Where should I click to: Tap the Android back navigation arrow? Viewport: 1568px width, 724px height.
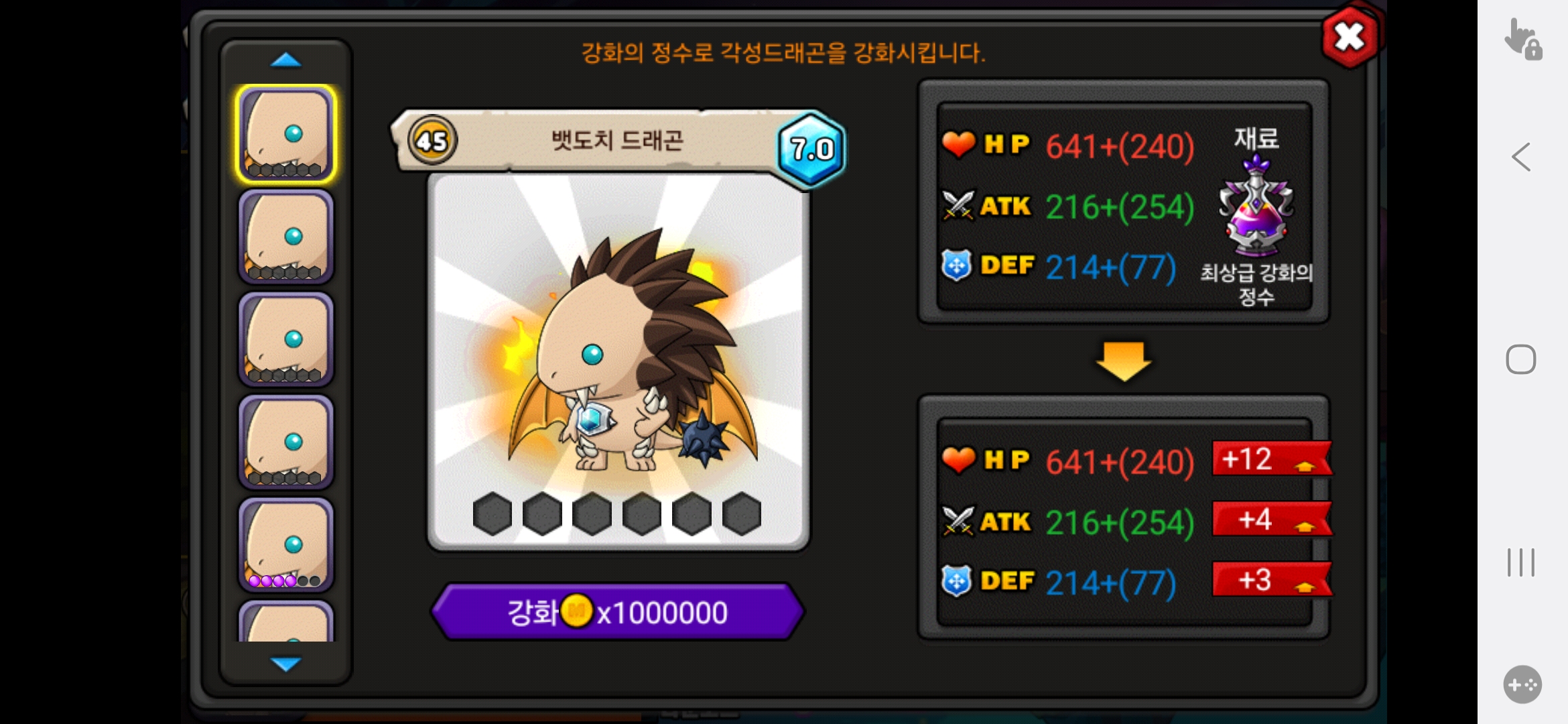(1521, 158)
